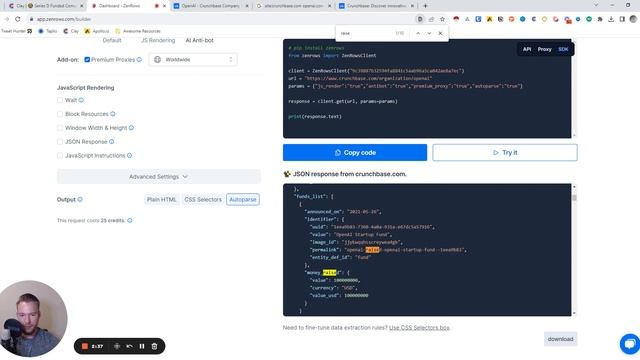Click info icon after request credits text
This screenshot has width=640, height=360.
pyautogui.click(x=130, y=220)
